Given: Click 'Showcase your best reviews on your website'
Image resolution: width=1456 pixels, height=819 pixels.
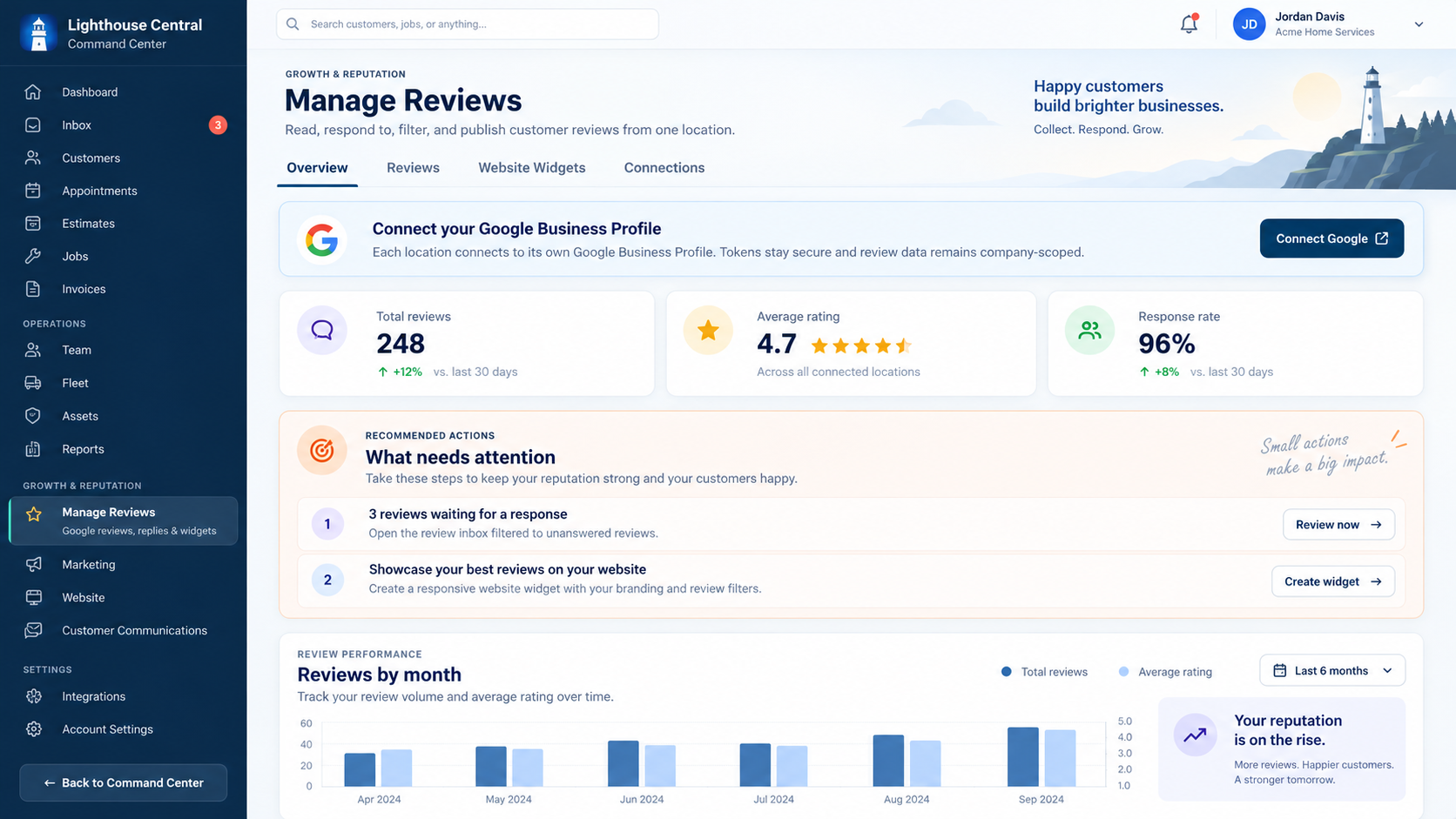Looking at the screenshot, I should click(x=508, y=569).
